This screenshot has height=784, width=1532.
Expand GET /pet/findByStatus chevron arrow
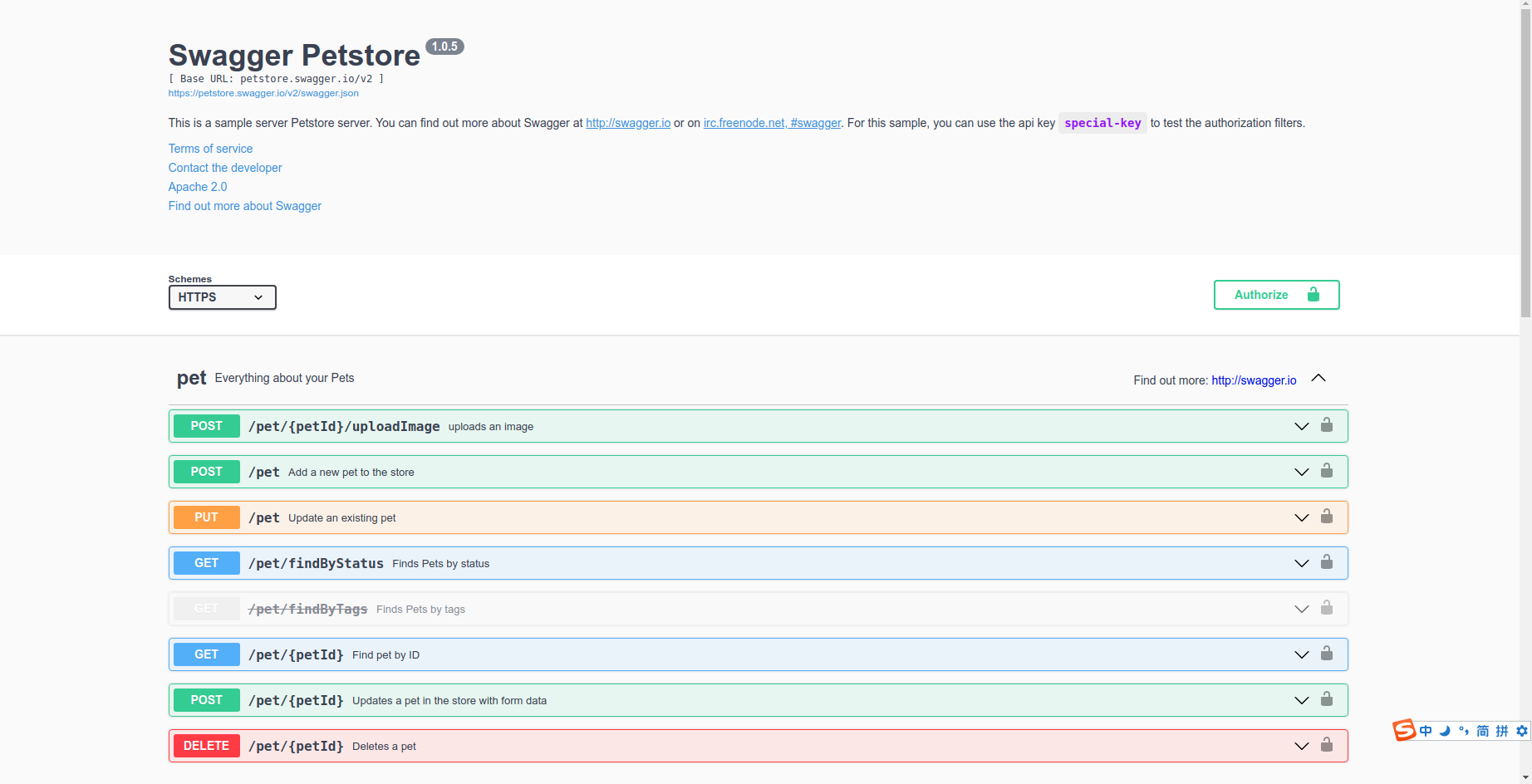pyautogui.click(x=1302, y=564)
